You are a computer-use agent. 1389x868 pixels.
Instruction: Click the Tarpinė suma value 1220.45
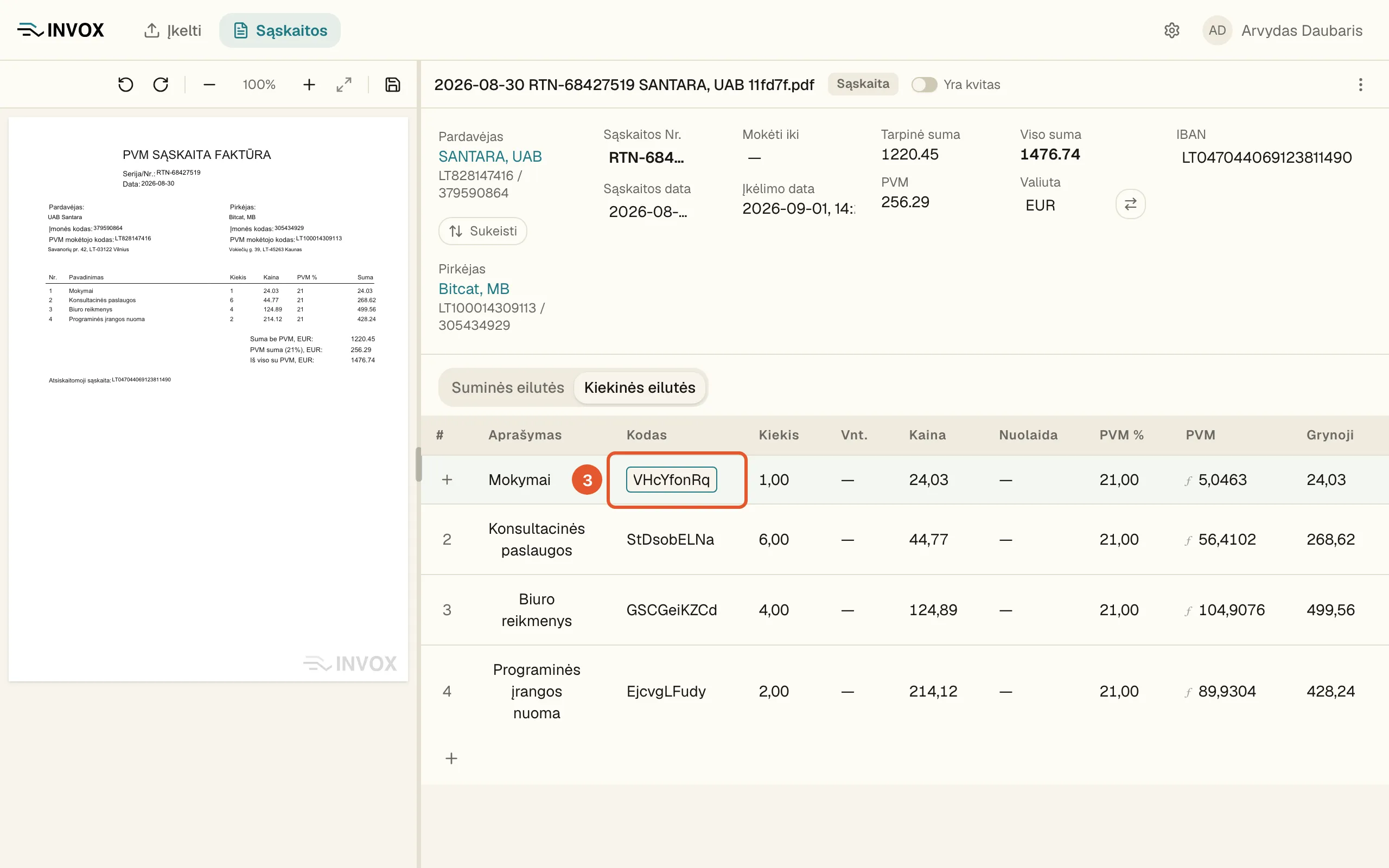910,154
